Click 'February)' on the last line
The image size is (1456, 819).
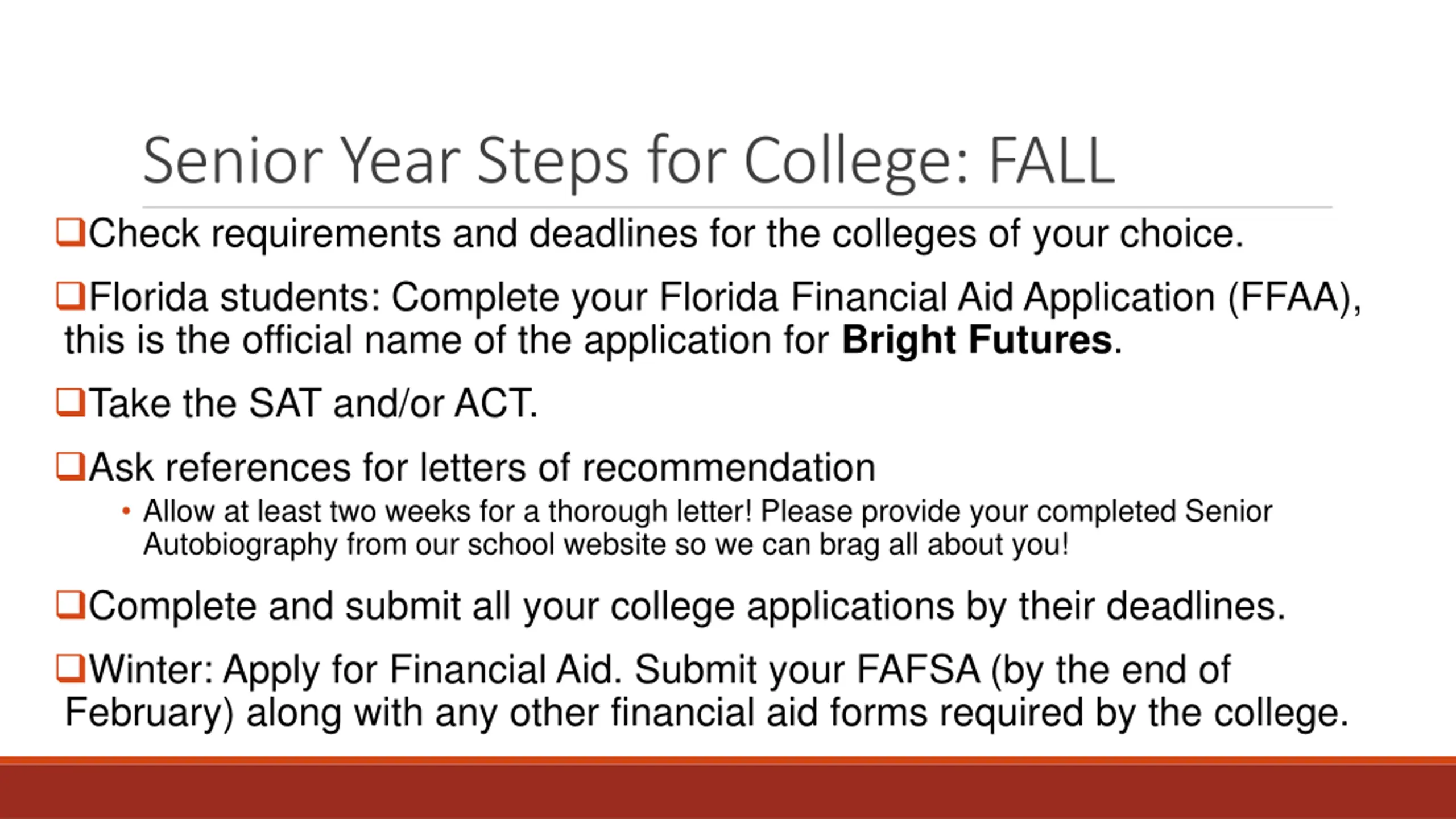point(150,713)
